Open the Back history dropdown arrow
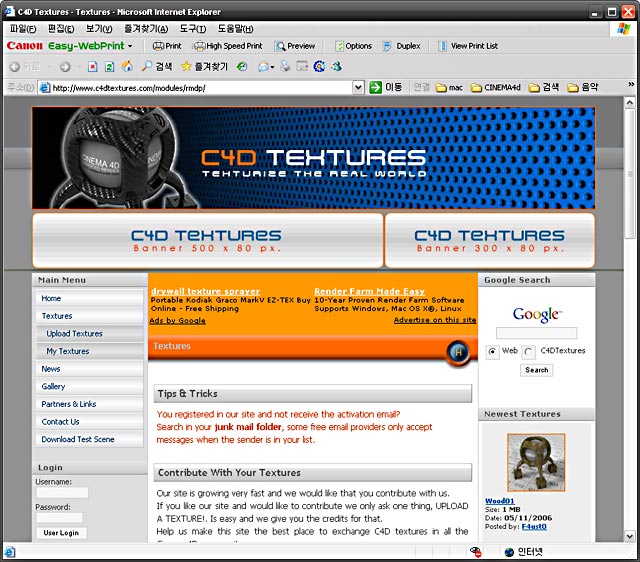Image resolution: width=640 pixels, height=562 pixels. 49,67
